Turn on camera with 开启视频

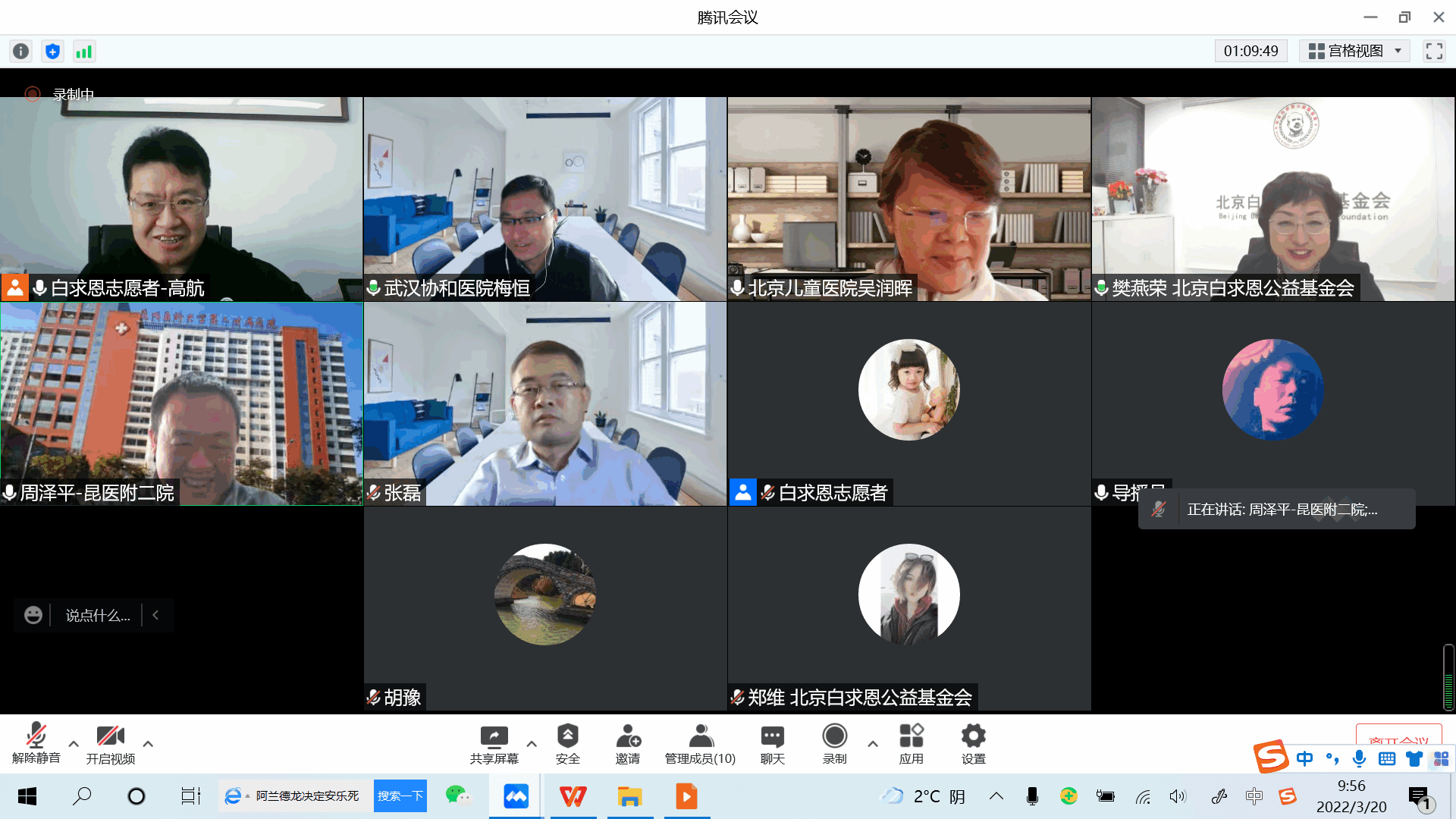(x=111, y=743)
